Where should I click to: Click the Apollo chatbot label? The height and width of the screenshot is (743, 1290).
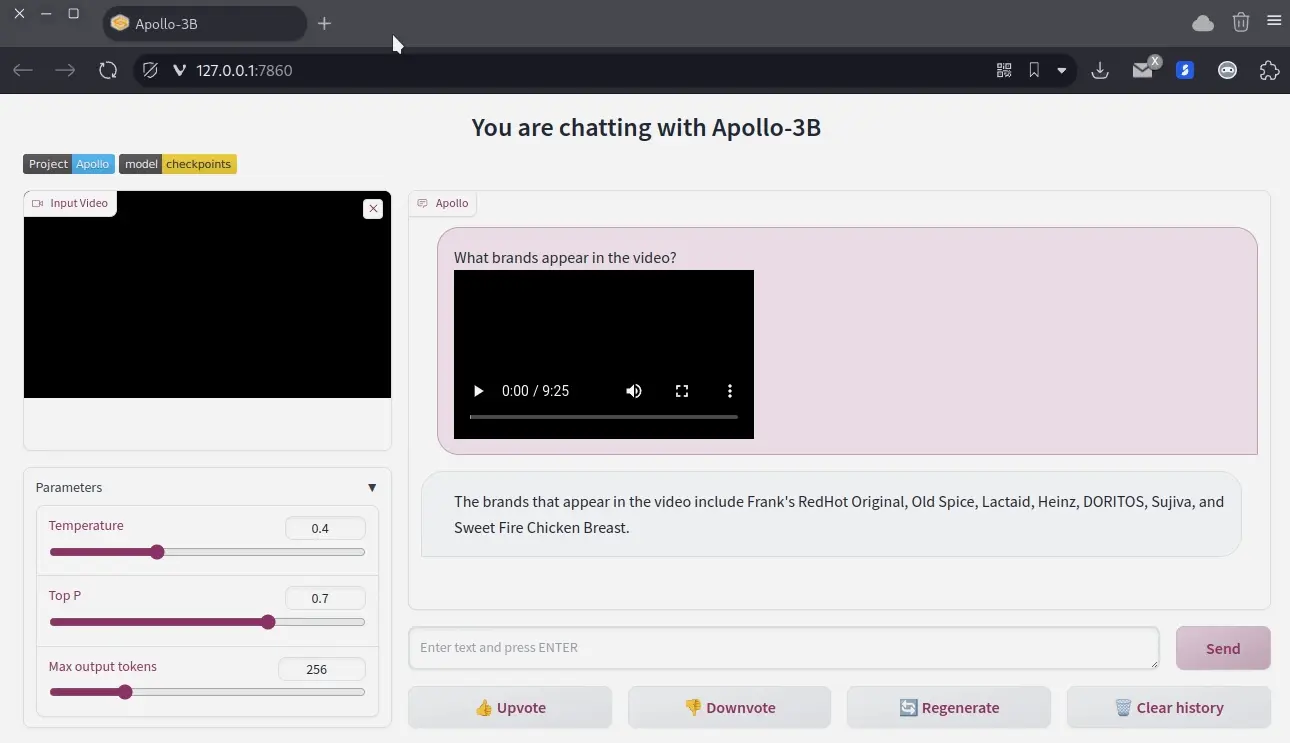pos(443,203)
